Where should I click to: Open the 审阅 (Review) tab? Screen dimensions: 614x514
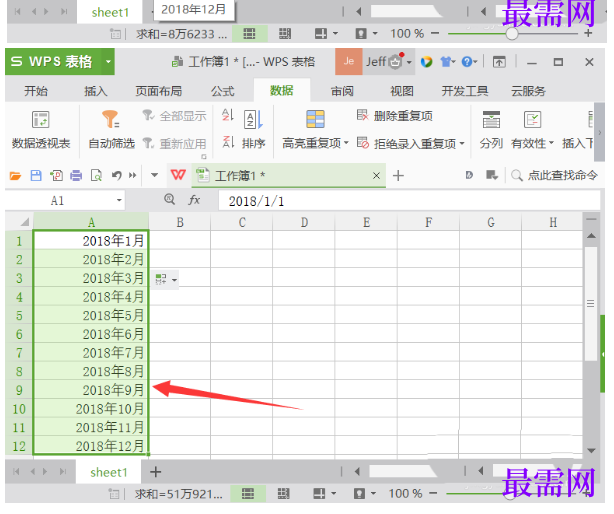pos(342,91)
